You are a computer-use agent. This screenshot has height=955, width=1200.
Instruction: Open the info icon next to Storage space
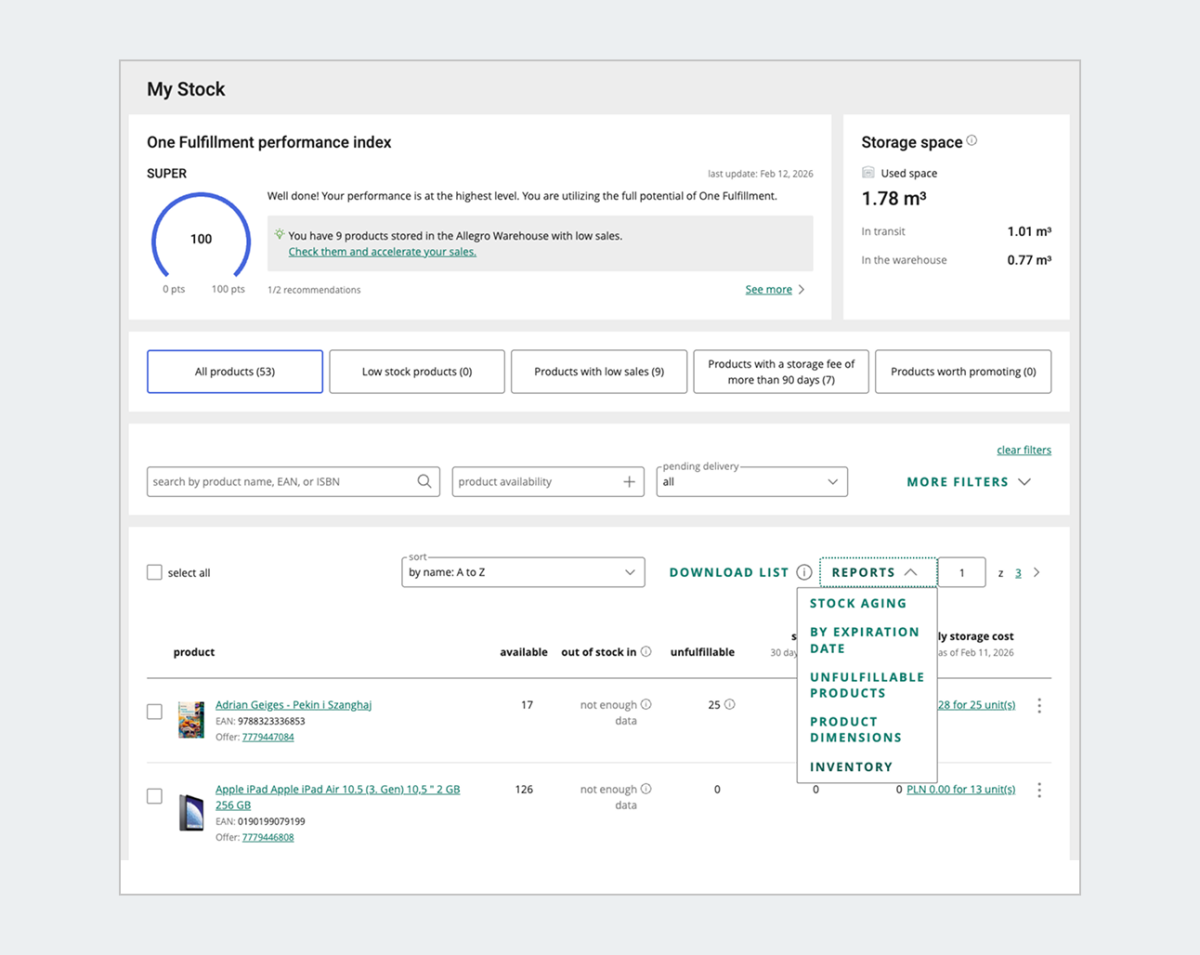[x=973, y=140]
